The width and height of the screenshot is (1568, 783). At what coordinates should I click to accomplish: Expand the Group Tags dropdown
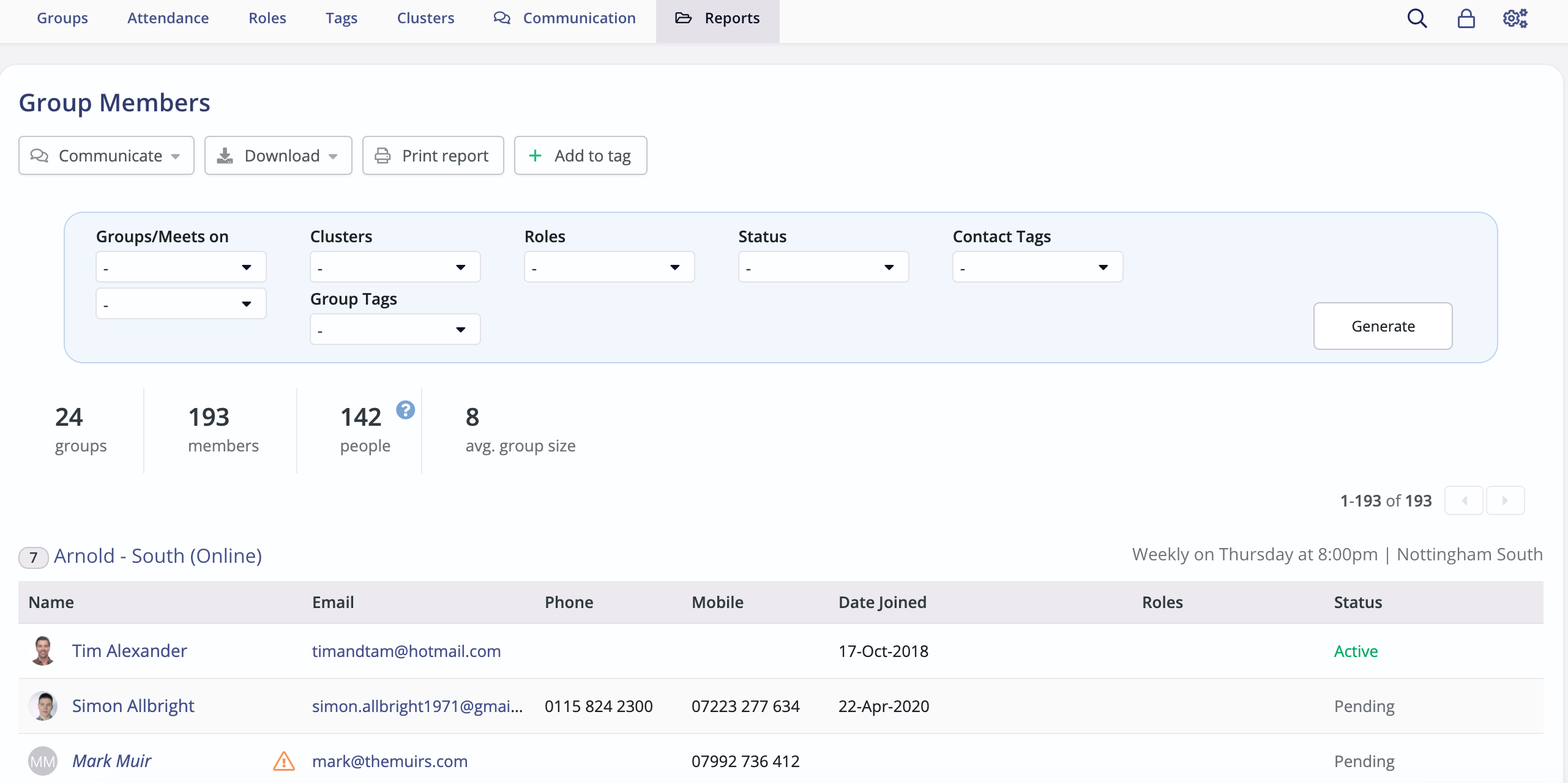click(395, 328)
